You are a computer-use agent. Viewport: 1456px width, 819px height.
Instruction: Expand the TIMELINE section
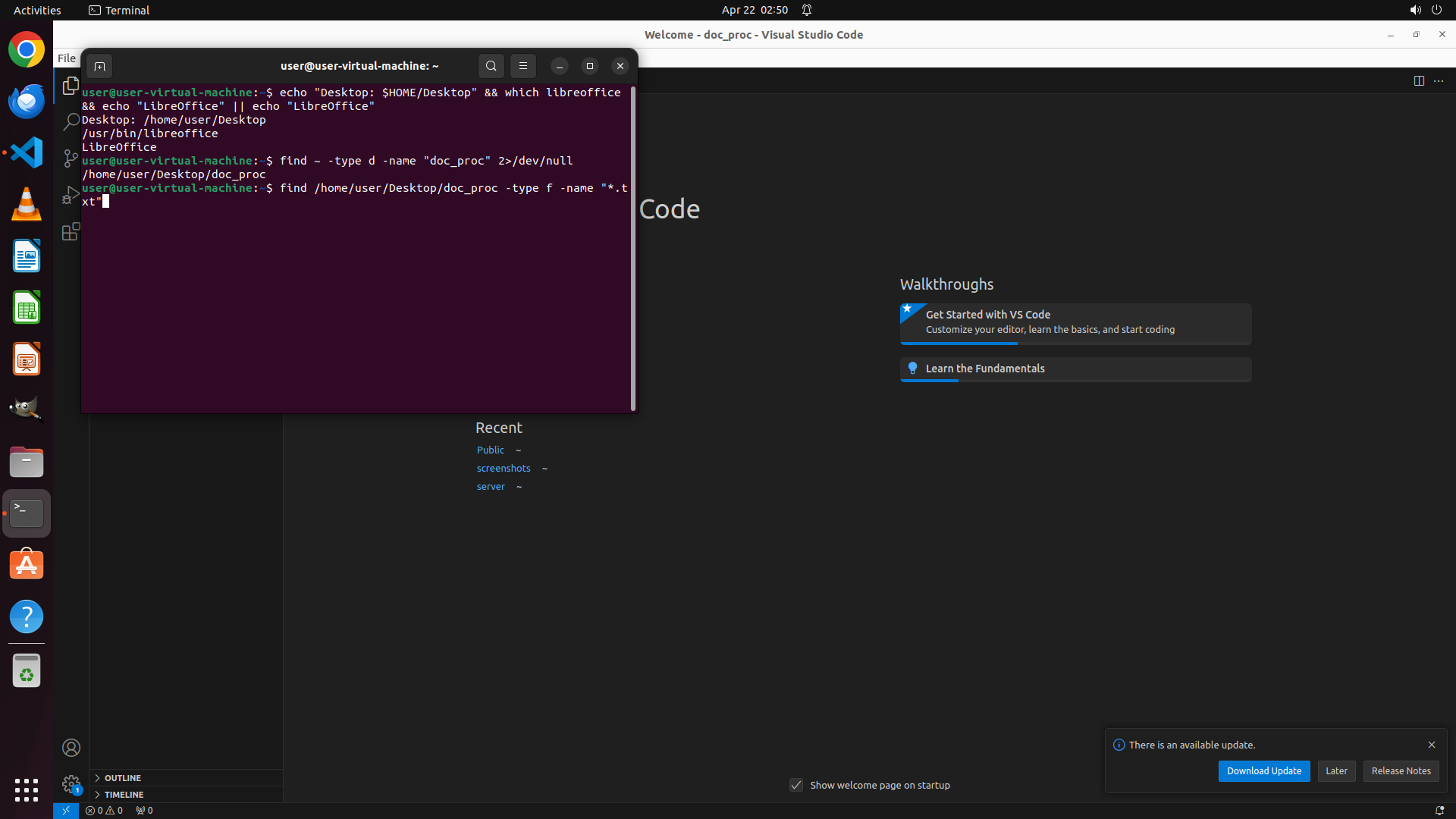tap(124, 795)
